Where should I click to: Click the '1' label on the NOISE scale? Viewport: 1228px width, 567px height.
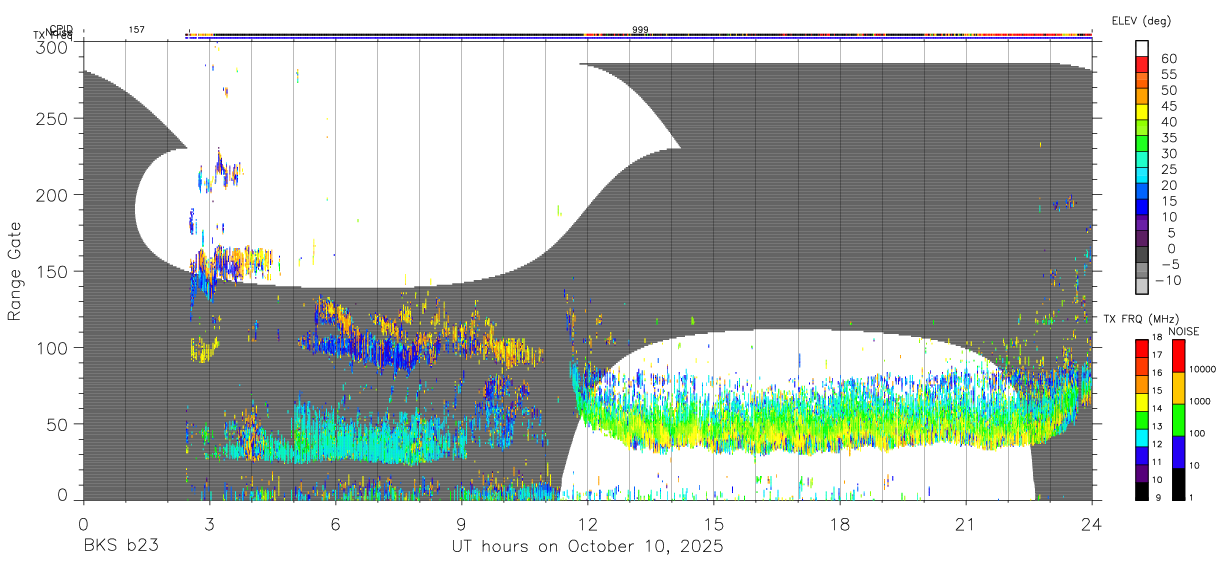tap(1191, 497)
